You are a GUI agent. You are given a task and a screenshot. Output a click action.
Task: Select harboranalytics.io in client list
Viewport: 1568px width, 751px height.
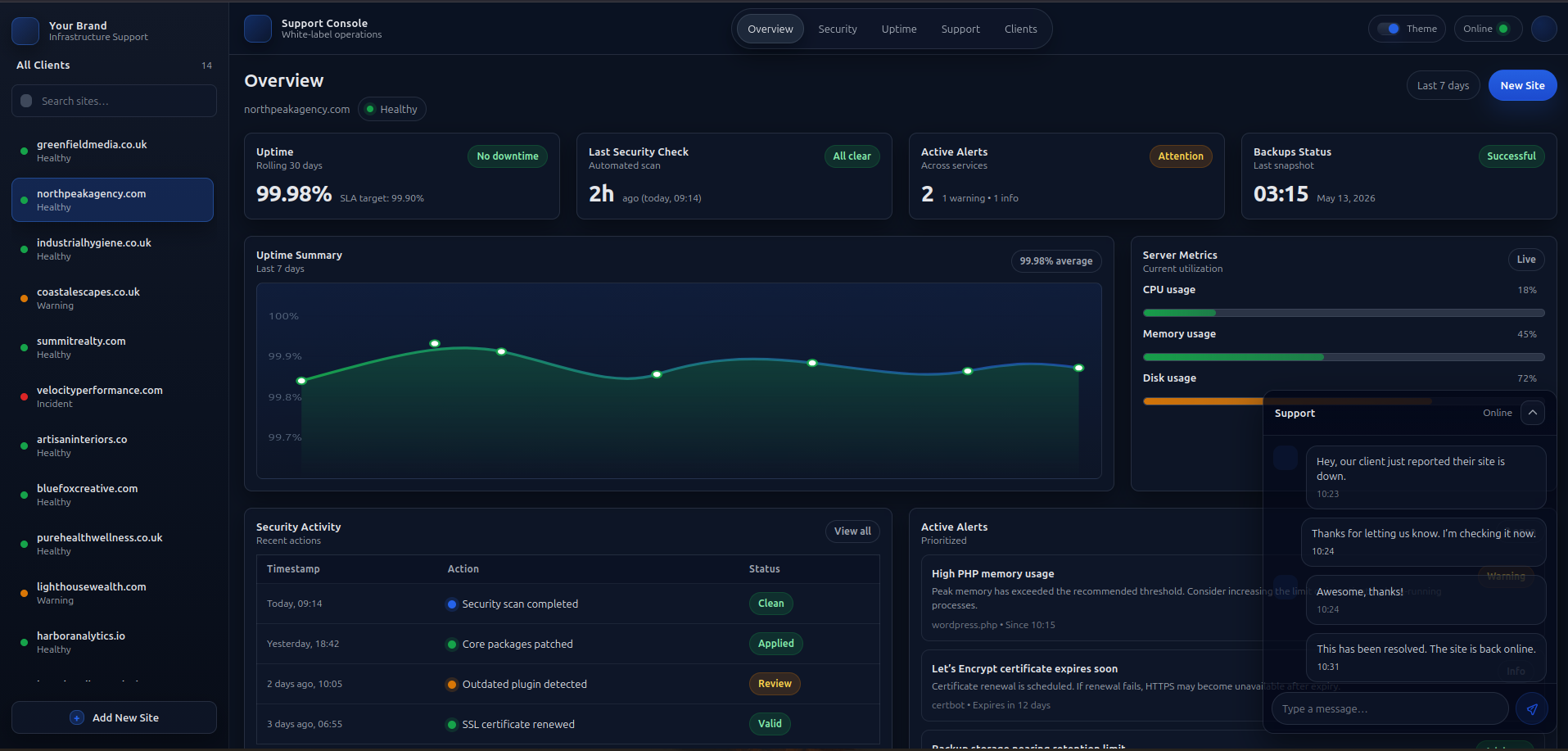(x=112, y=642)
